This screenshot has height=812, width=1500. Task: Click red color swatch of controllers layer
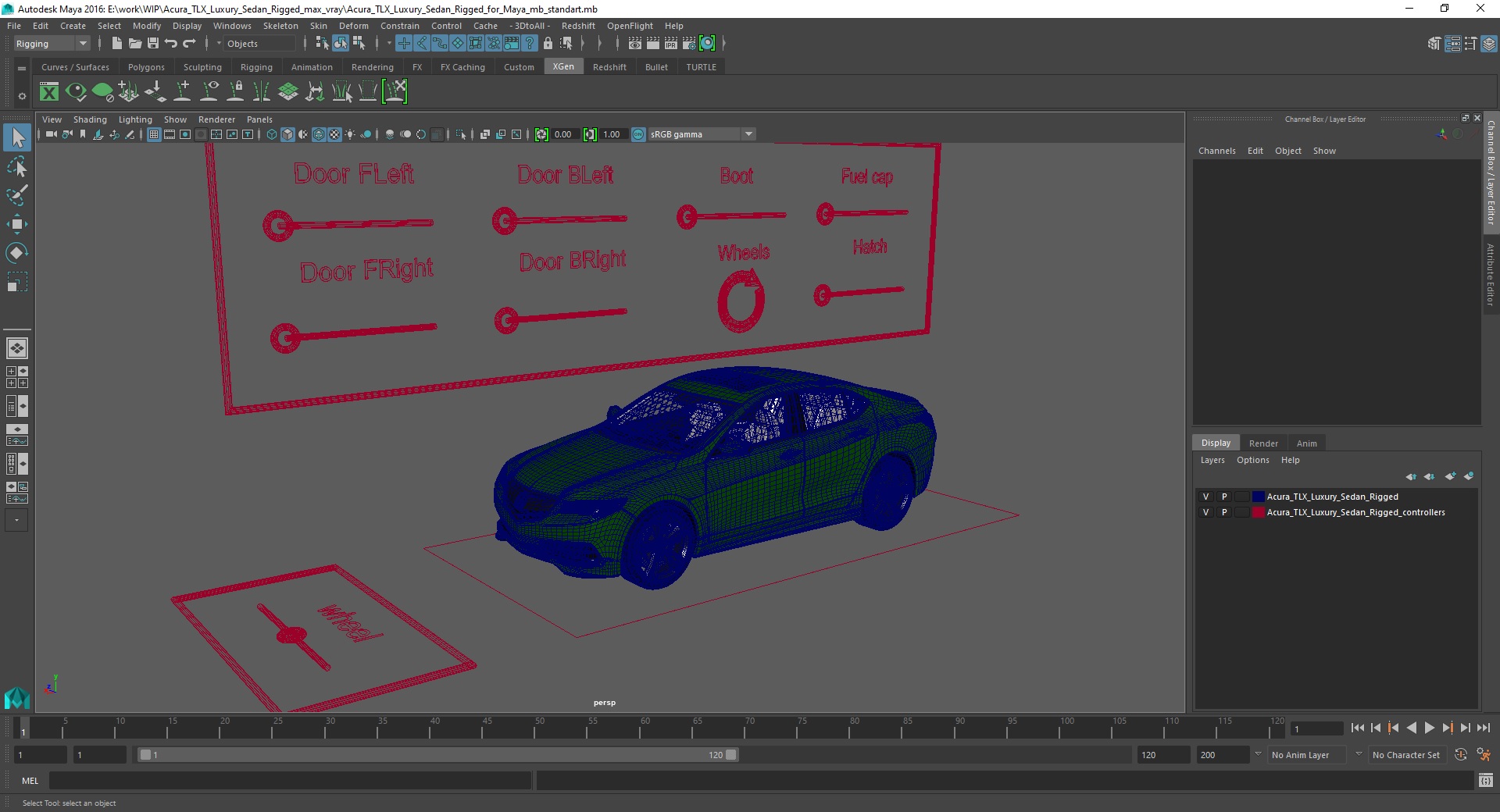1258,512
